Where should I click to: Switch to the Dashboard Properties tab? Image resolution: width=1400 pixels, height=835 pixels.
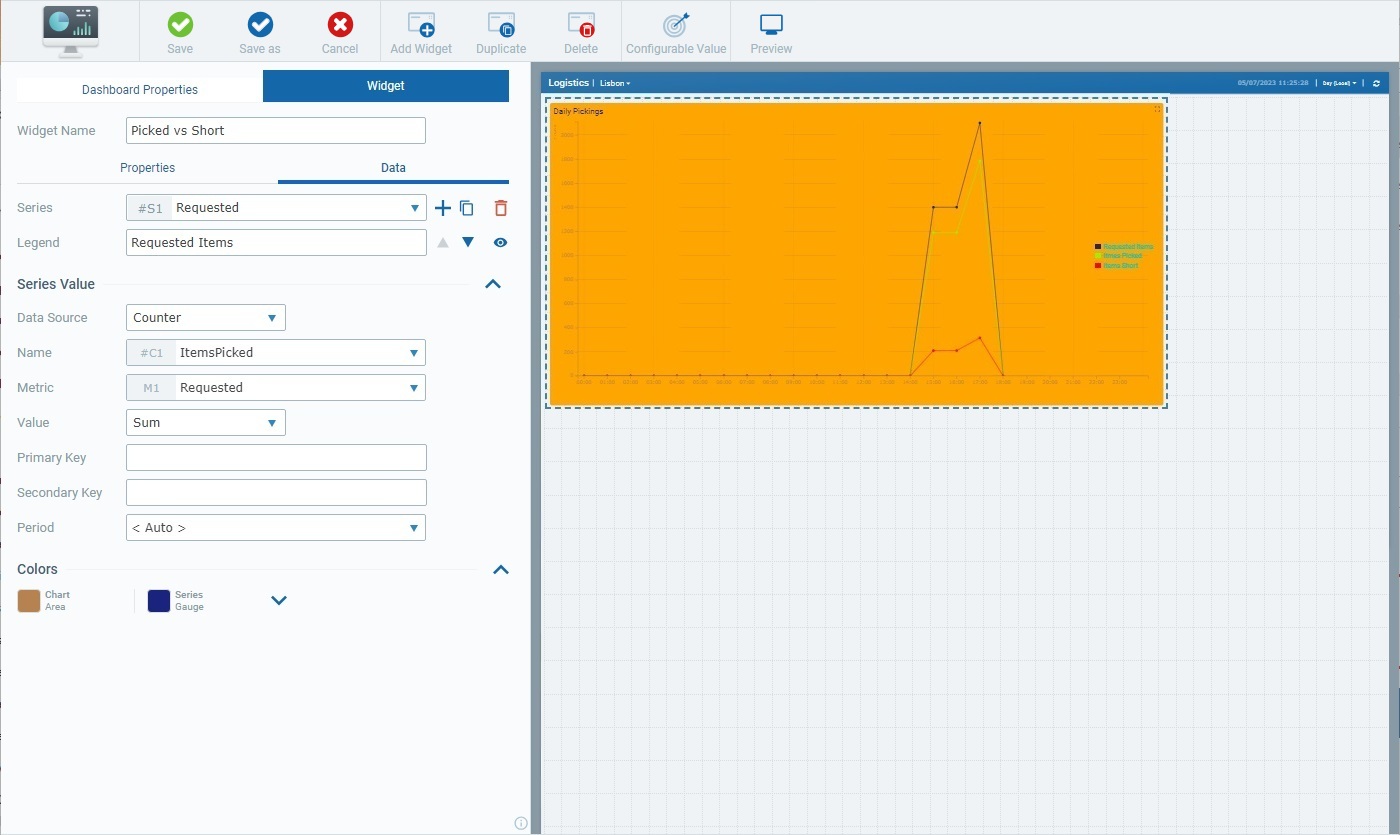(140, 89)
